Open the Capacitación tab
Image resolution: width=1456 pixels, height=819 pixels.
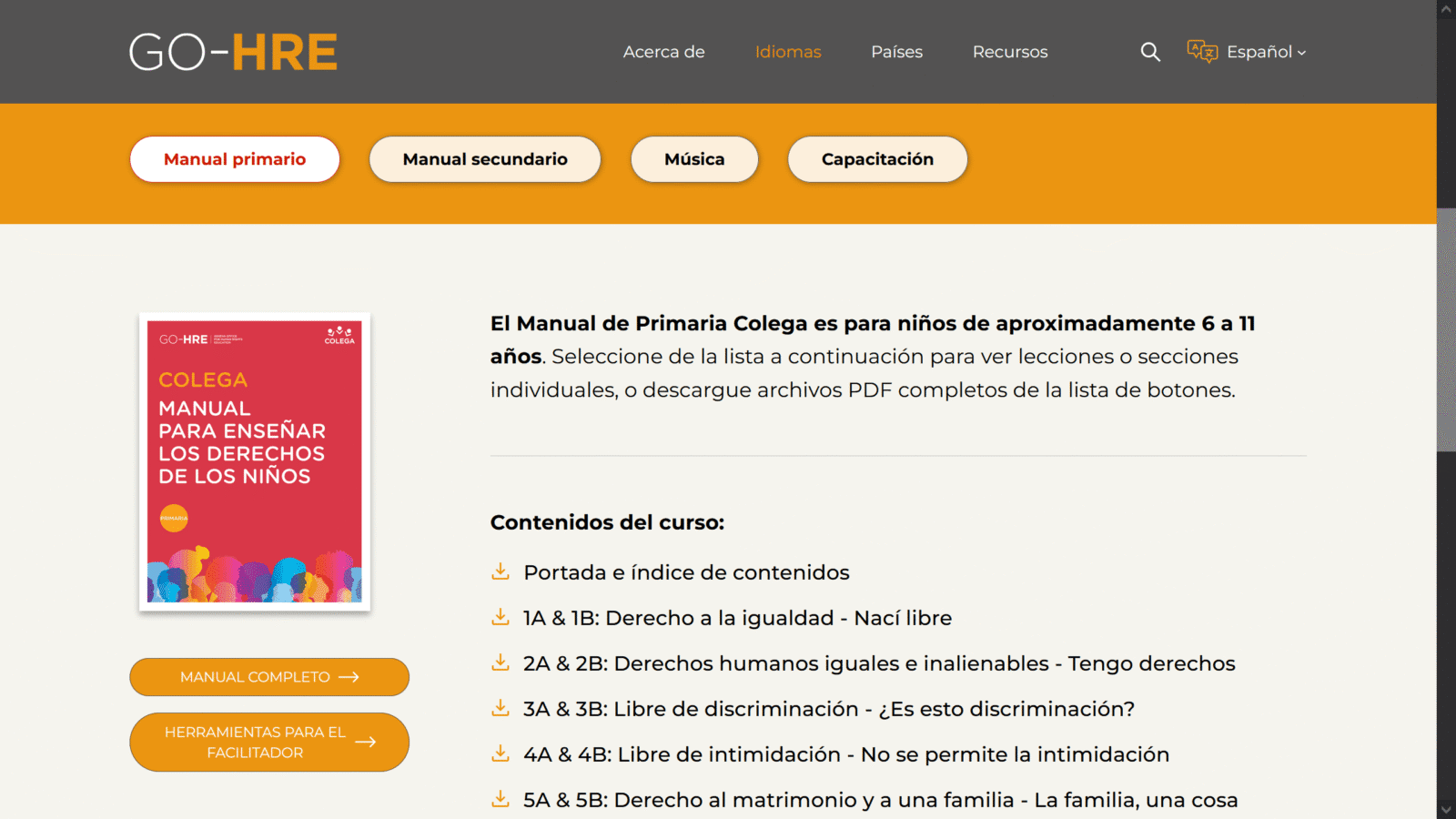(x=877, y=159)
